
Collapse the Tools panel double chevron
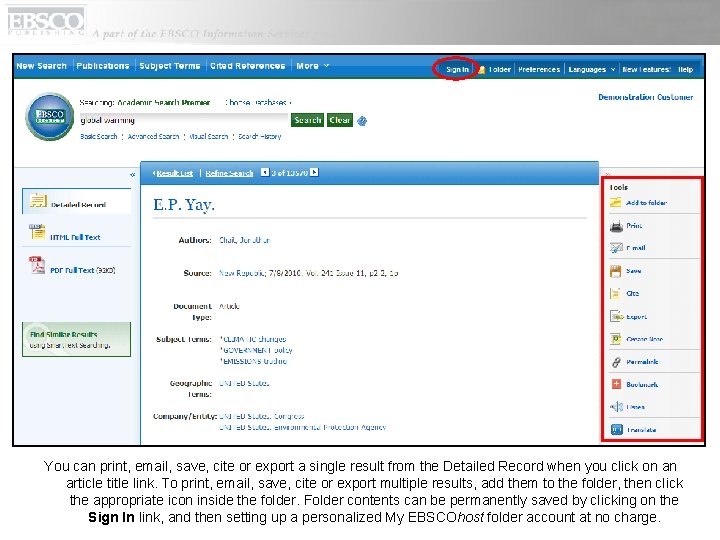tap(607, 174)
